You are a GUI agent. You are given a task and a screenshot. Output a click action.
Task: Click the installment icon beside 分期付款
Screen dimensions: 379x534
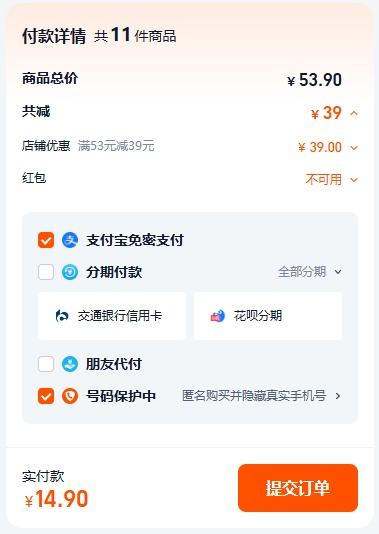(70, 272)
